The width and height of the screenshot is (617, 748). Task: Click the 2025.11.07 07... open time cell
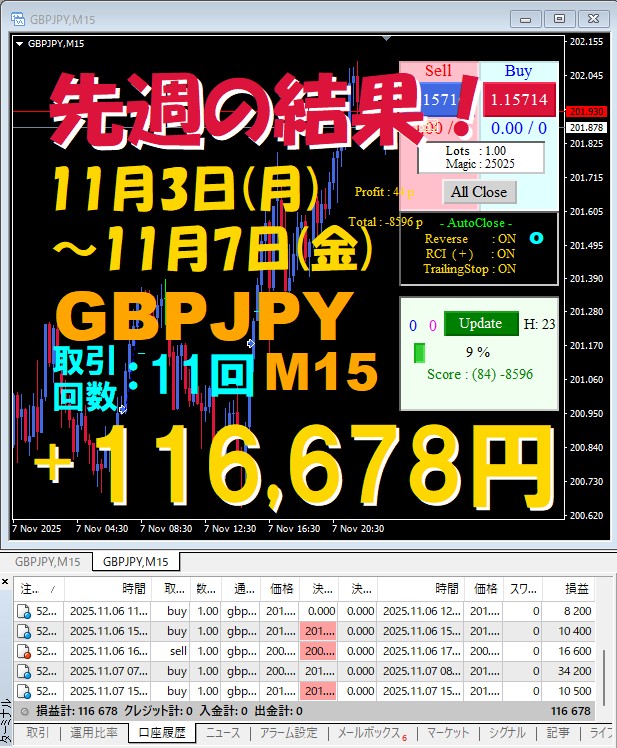point(108,671)
